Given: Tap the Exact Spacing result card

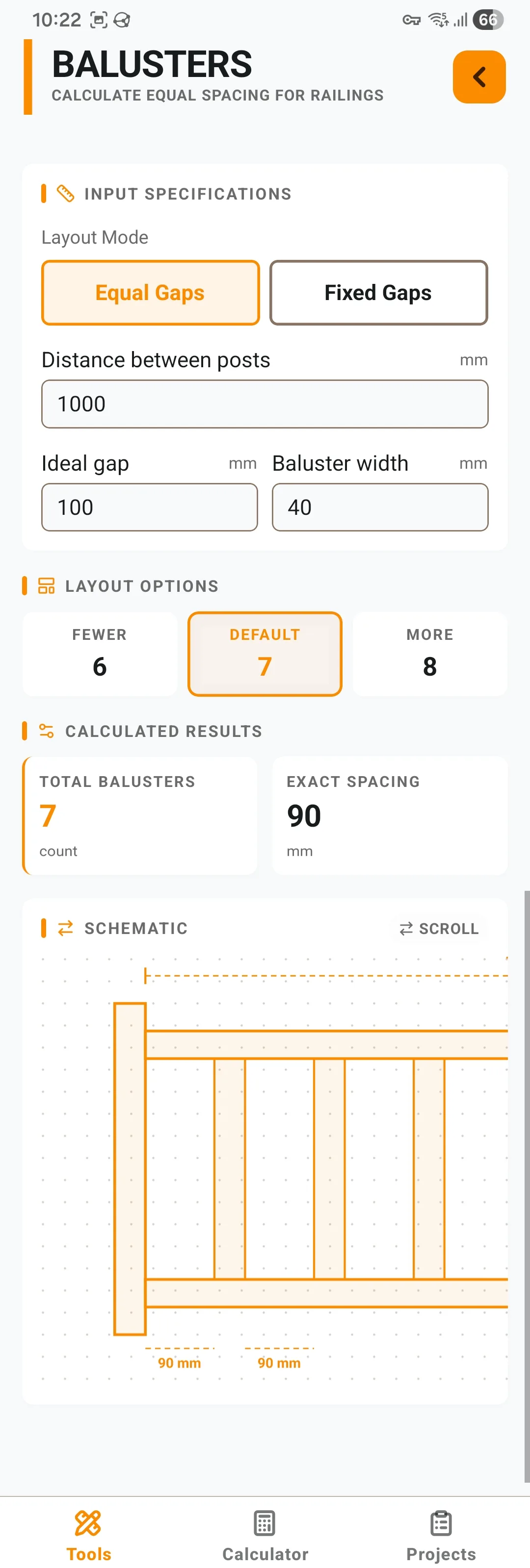Looking at the screenshot, I should [390, 816].
